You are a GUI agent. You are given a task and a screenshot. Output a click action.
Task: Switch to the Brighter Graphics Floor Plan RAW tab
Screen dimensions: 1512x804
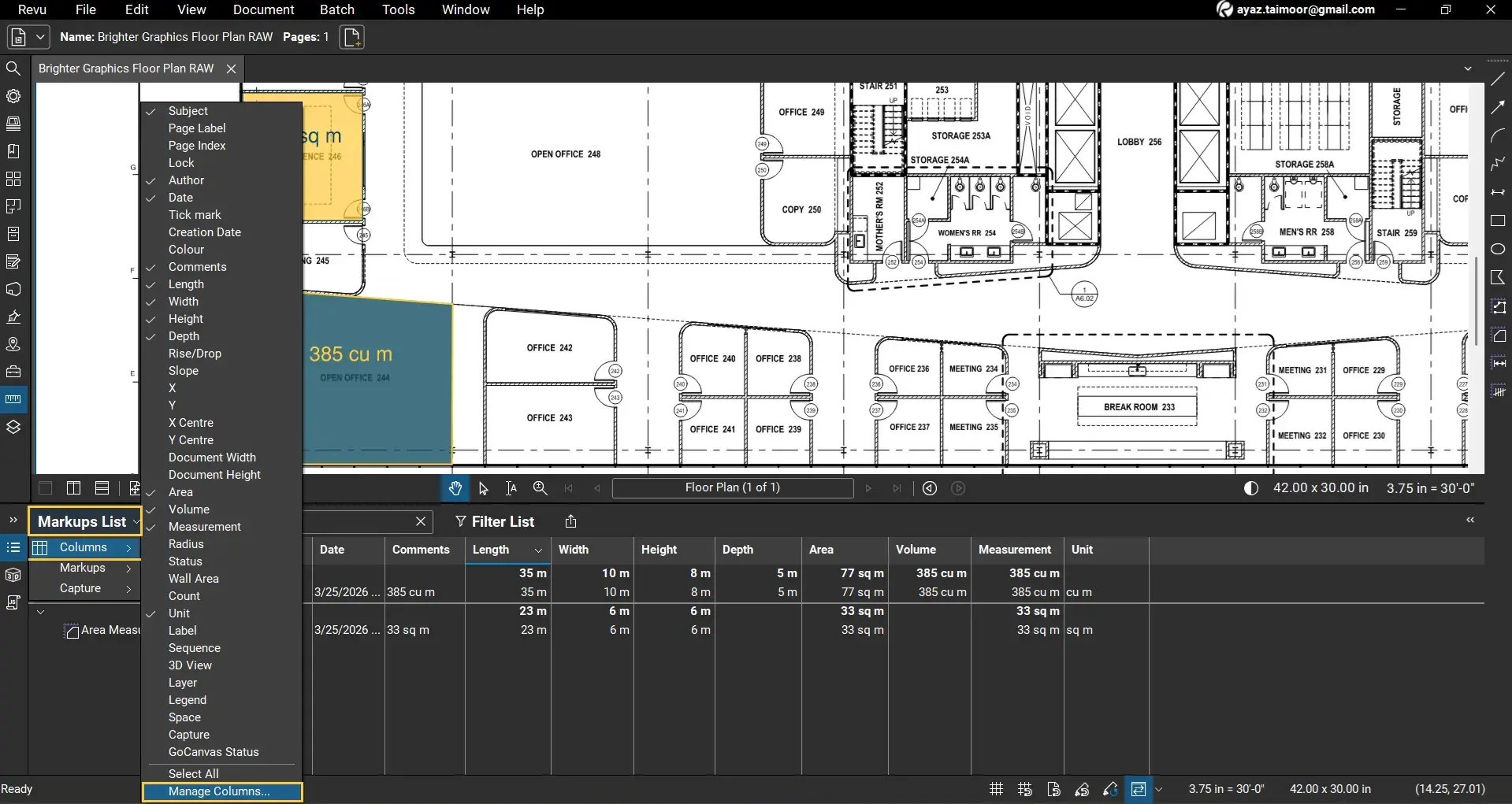[125, 68]
